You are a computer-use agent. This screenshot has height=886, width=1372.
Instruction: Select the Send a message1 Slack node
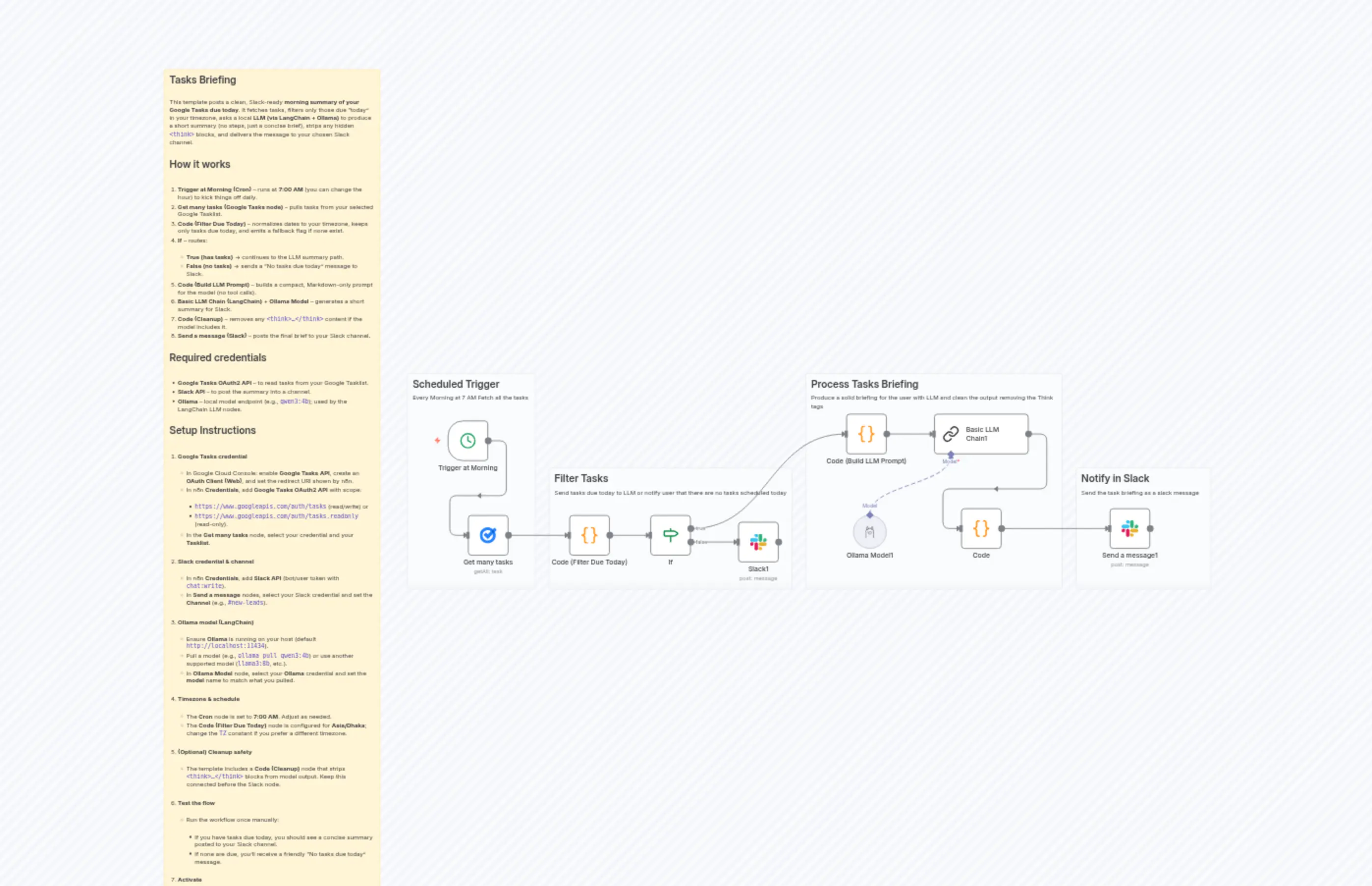click(x=1129, y=527)
